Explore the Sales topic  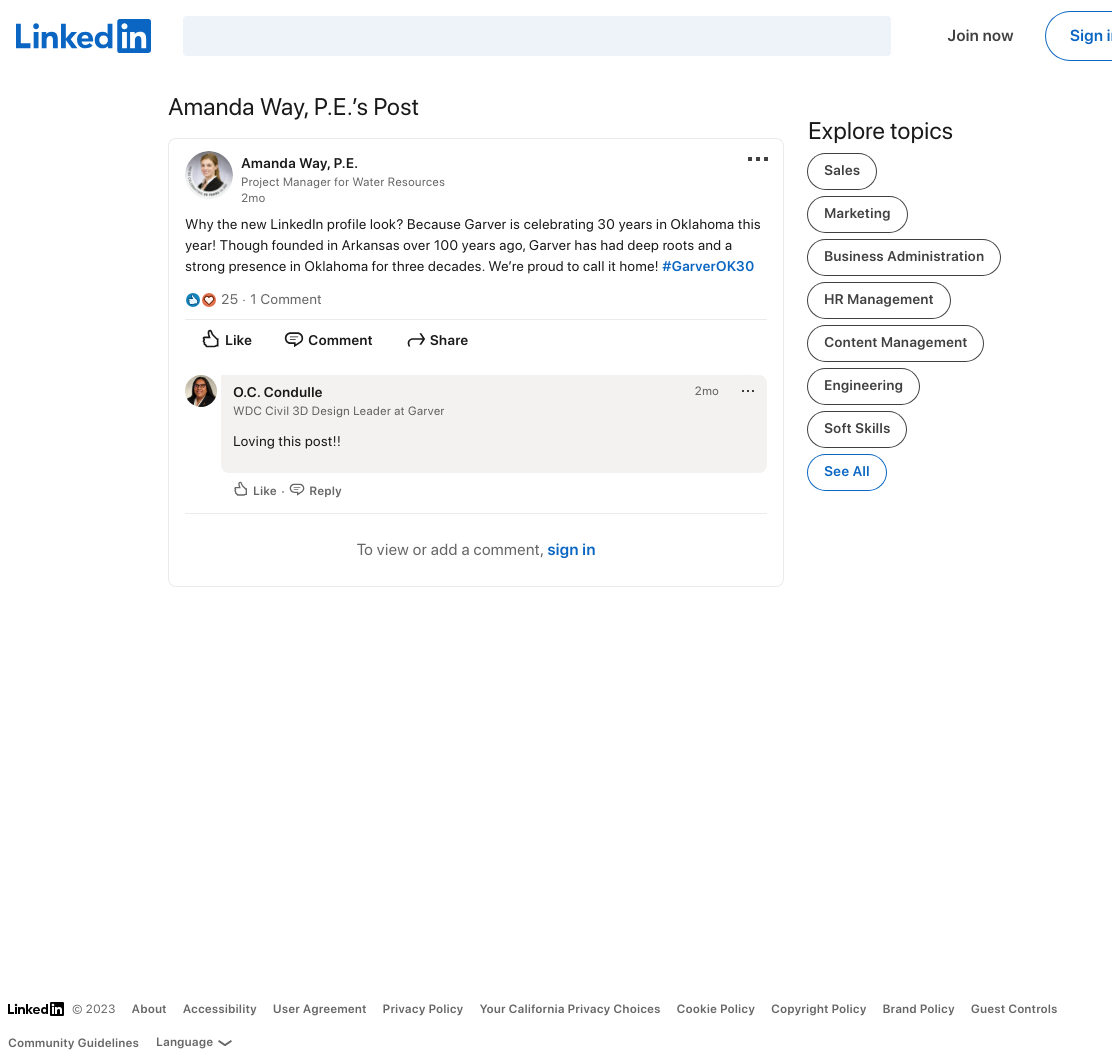tap(842, 171)
